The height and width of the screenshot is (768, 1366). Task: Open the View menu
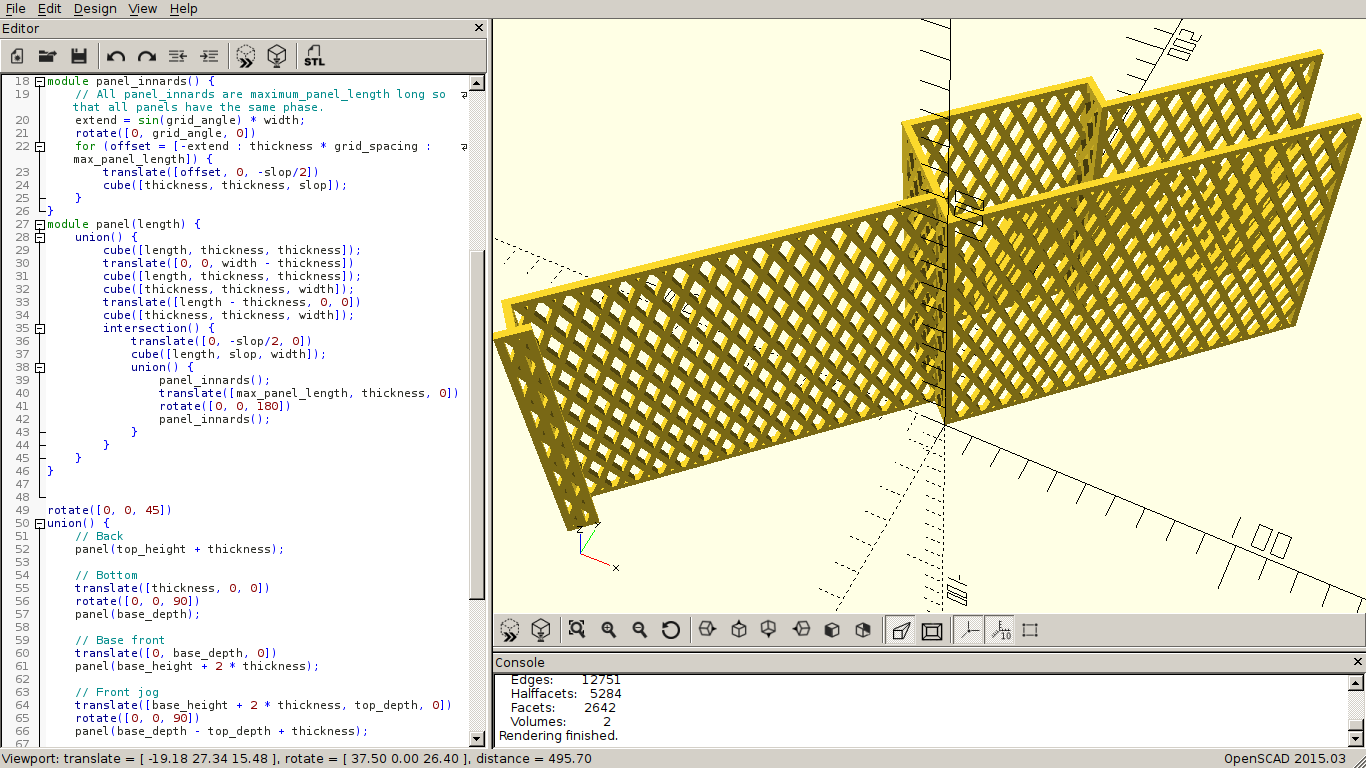(x=143, y=8)
